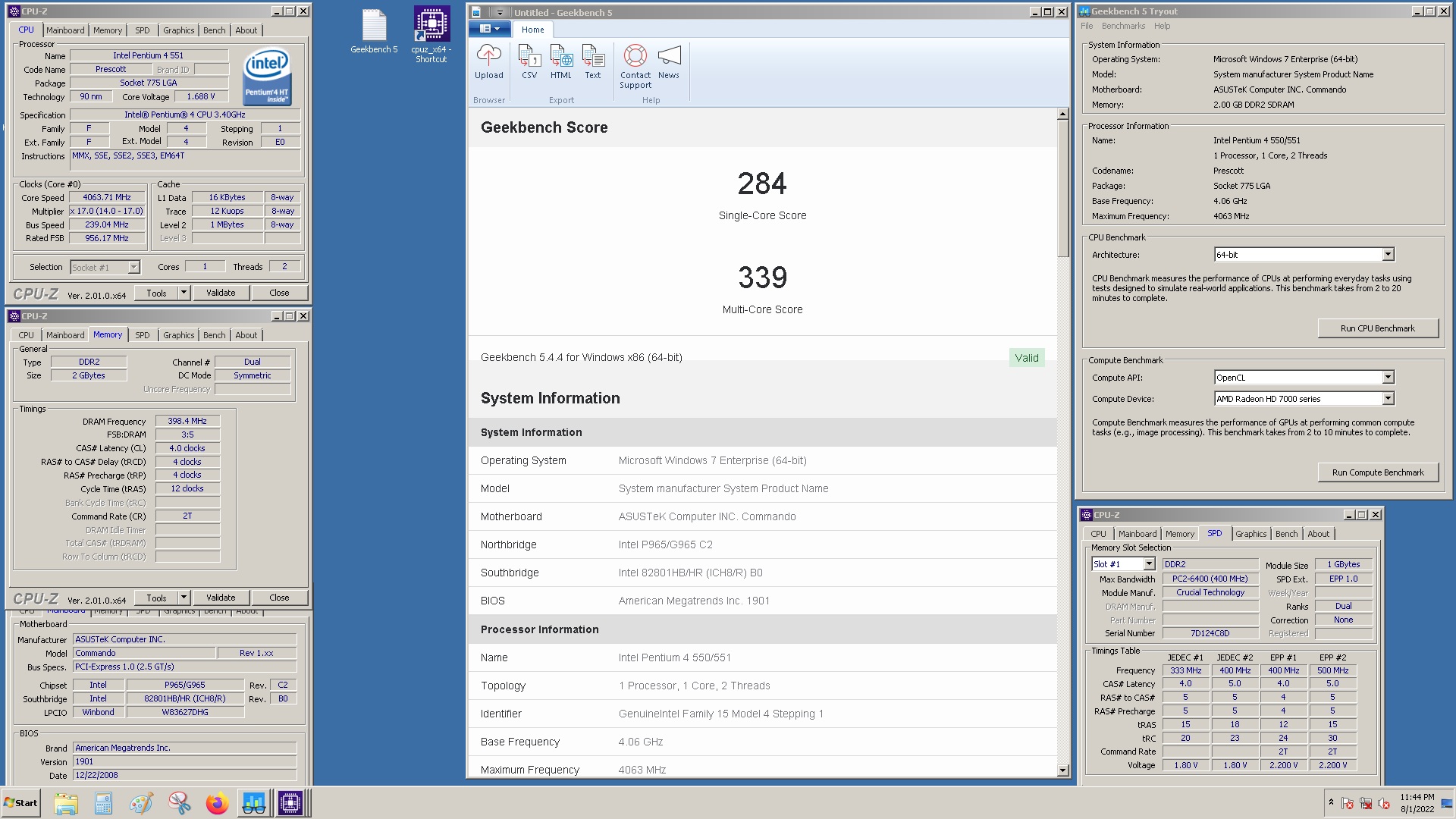This screenshot has width=1456, height=819.
Task: Click scroll down arrow in Geekbench results
Action: 1062,770
